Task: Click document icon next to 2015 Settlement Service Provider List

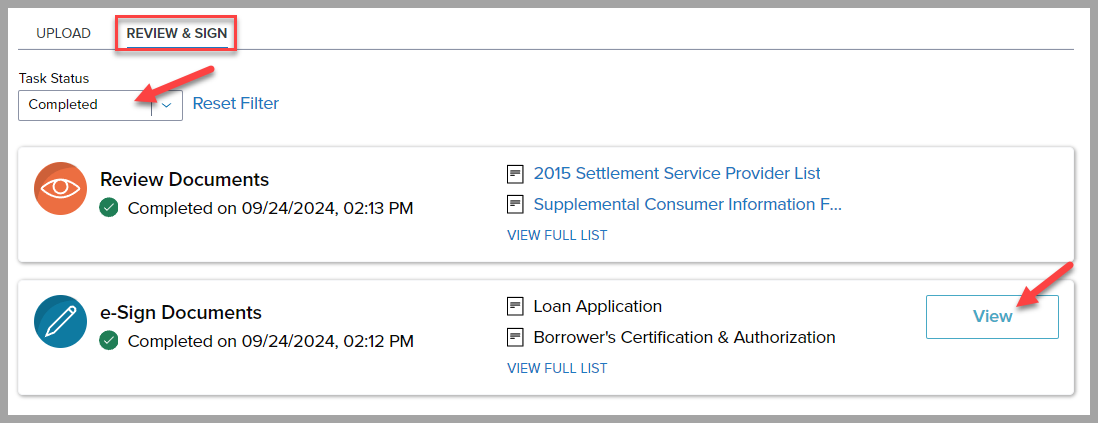Action: tap(516, 174)
